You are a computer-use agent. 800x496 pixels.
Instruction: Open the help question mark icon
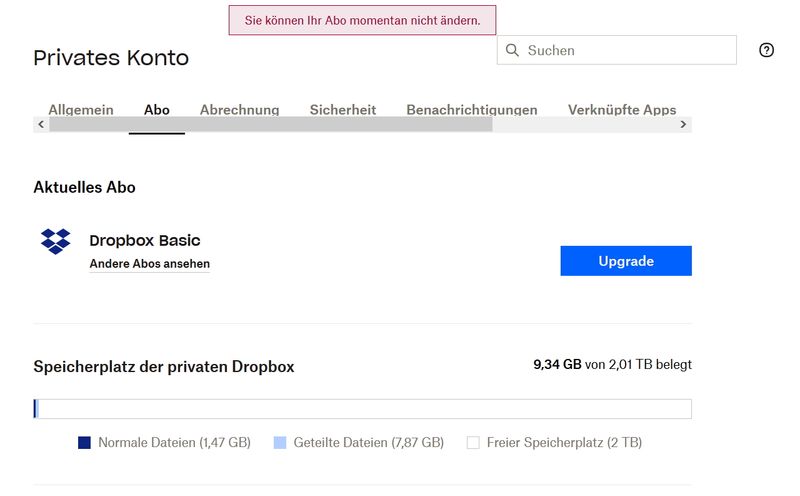[x=767, y=50]
